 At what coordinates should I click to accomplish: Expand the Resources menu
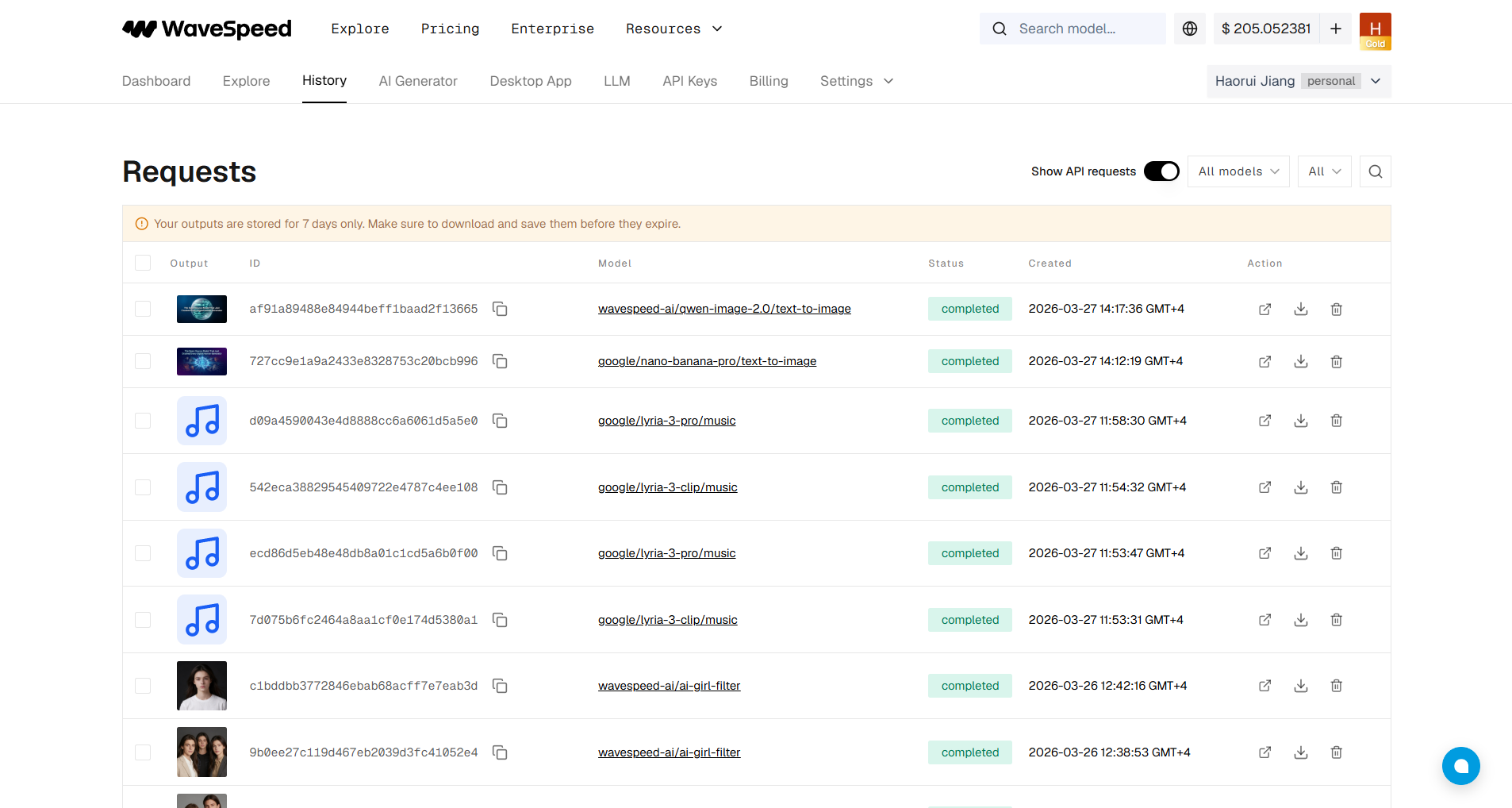pyautogui.click(x=673, y=29)
